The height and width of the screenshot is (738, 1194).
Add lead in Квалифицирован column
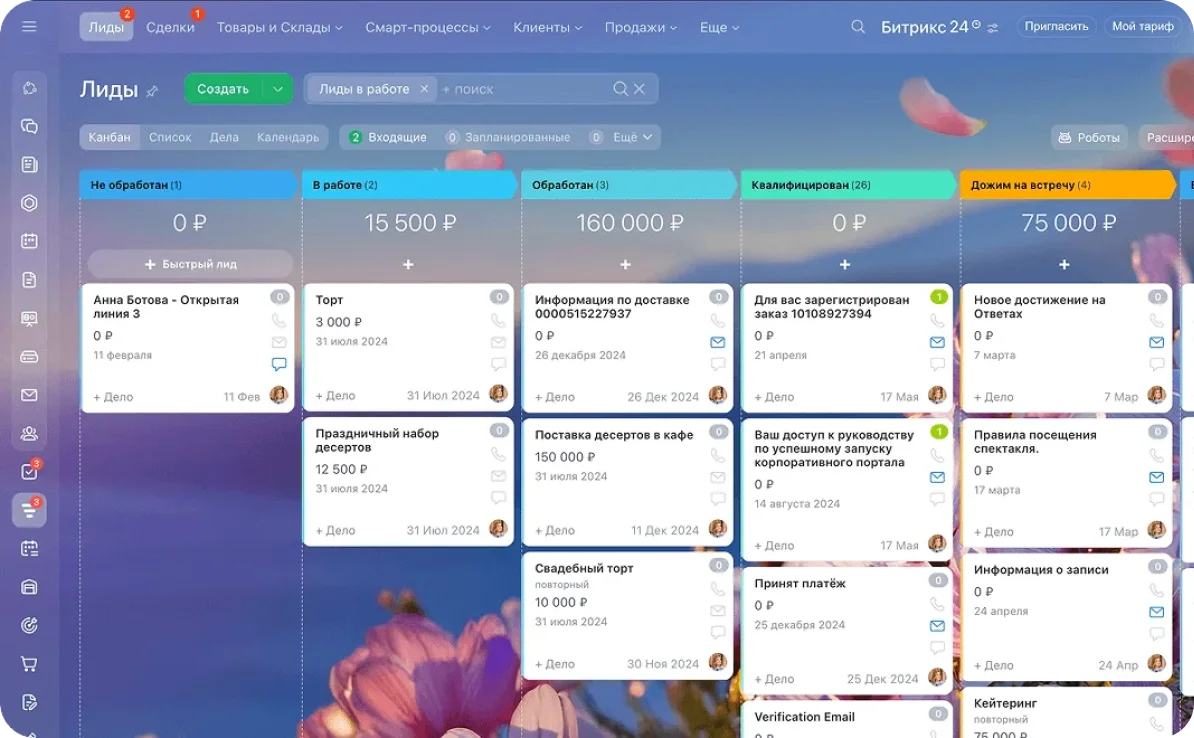pos(844,264)
